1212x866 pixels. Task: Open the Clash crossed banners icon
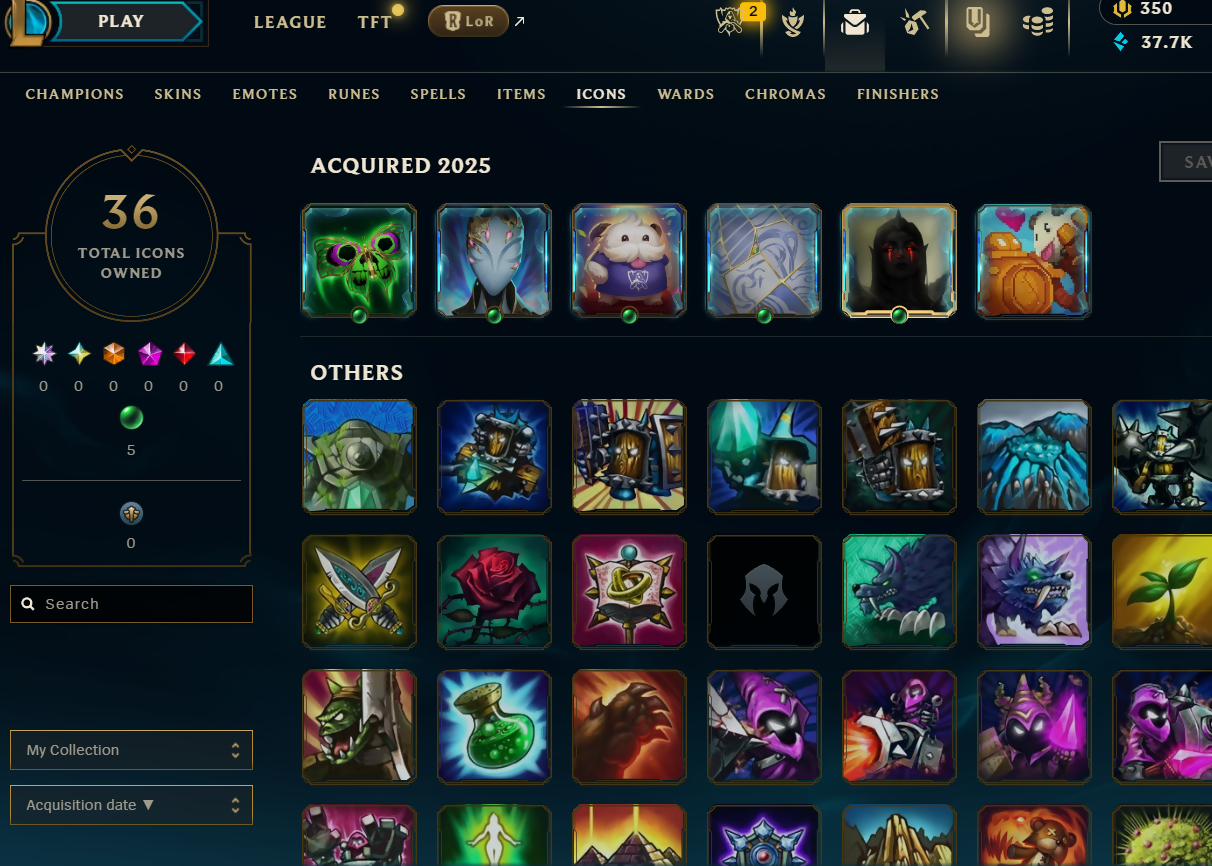point(730,22)
